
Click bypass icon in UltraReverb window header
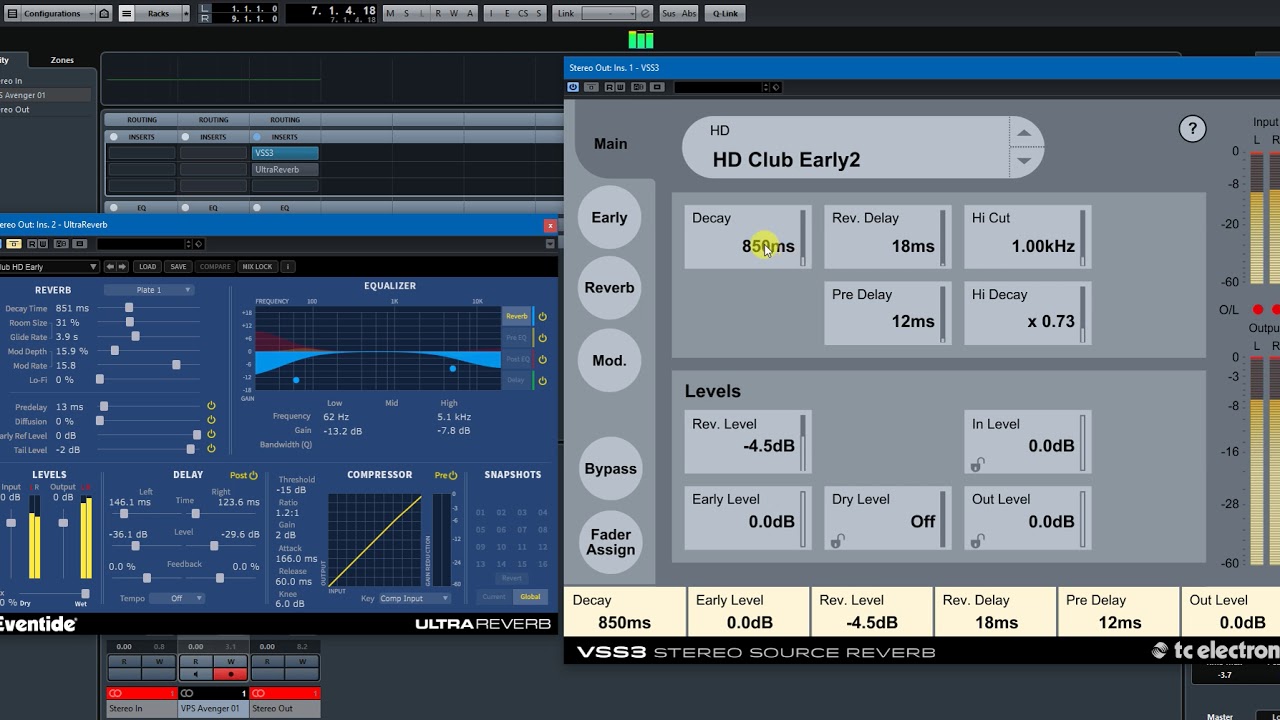point(14,244)
